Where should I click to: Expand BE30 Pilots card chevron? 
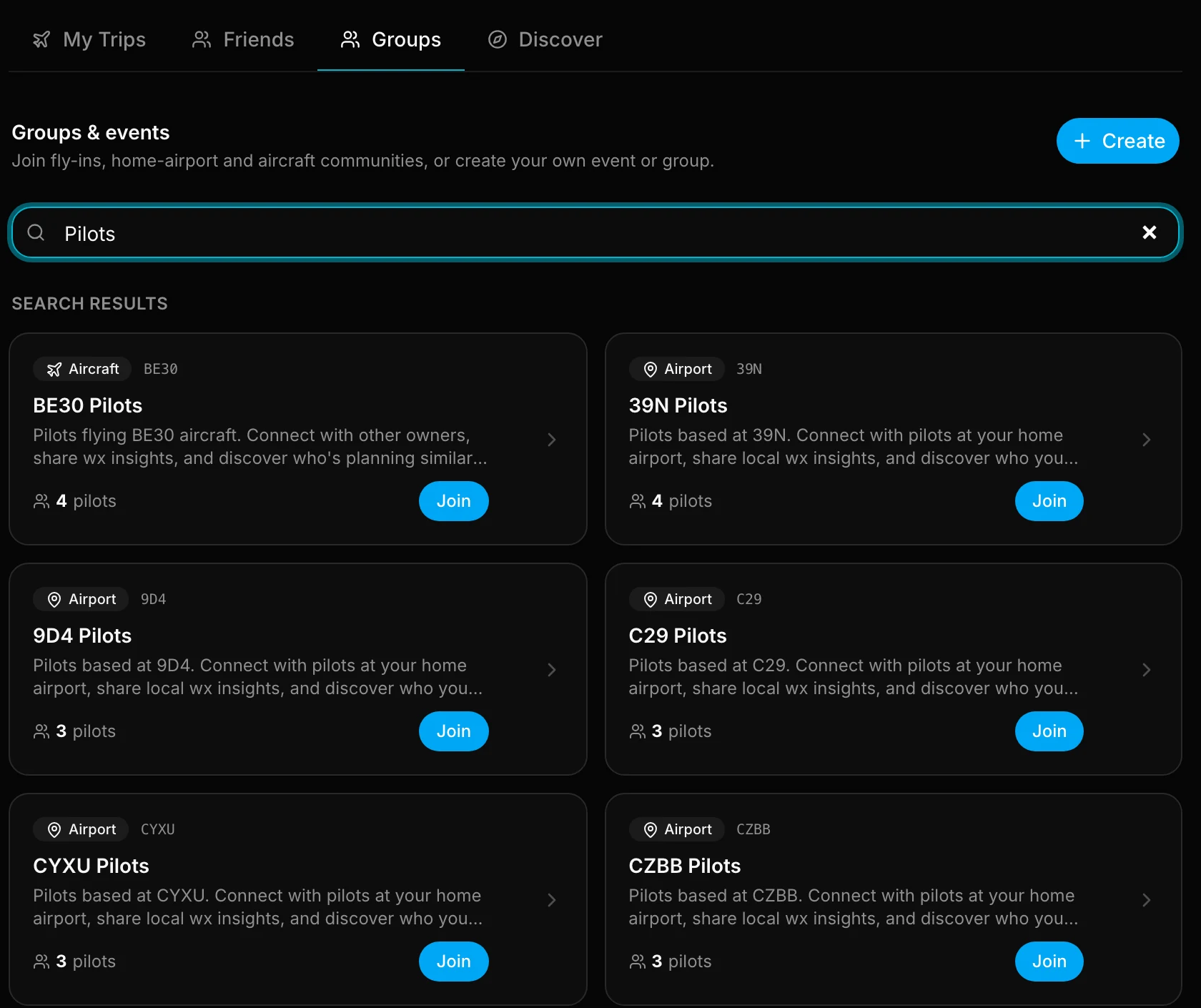tap(551, 440)
